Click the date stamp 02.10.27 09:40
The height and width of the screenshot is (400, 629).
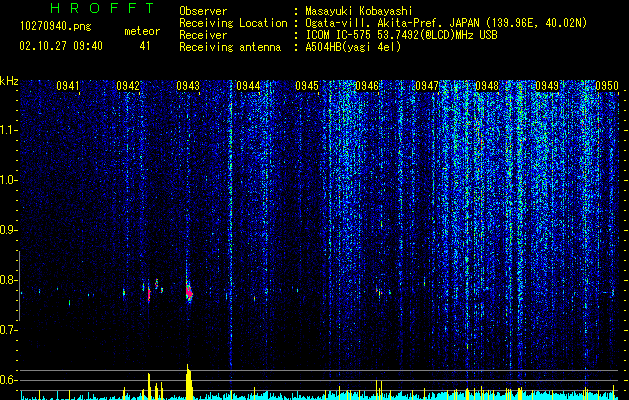pos(61,46)
